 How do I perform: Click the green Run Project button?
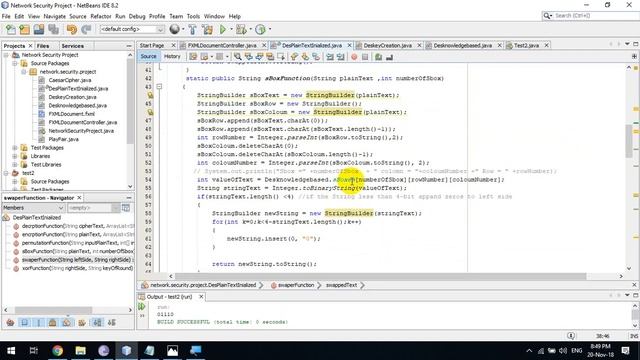coord(223,29)
